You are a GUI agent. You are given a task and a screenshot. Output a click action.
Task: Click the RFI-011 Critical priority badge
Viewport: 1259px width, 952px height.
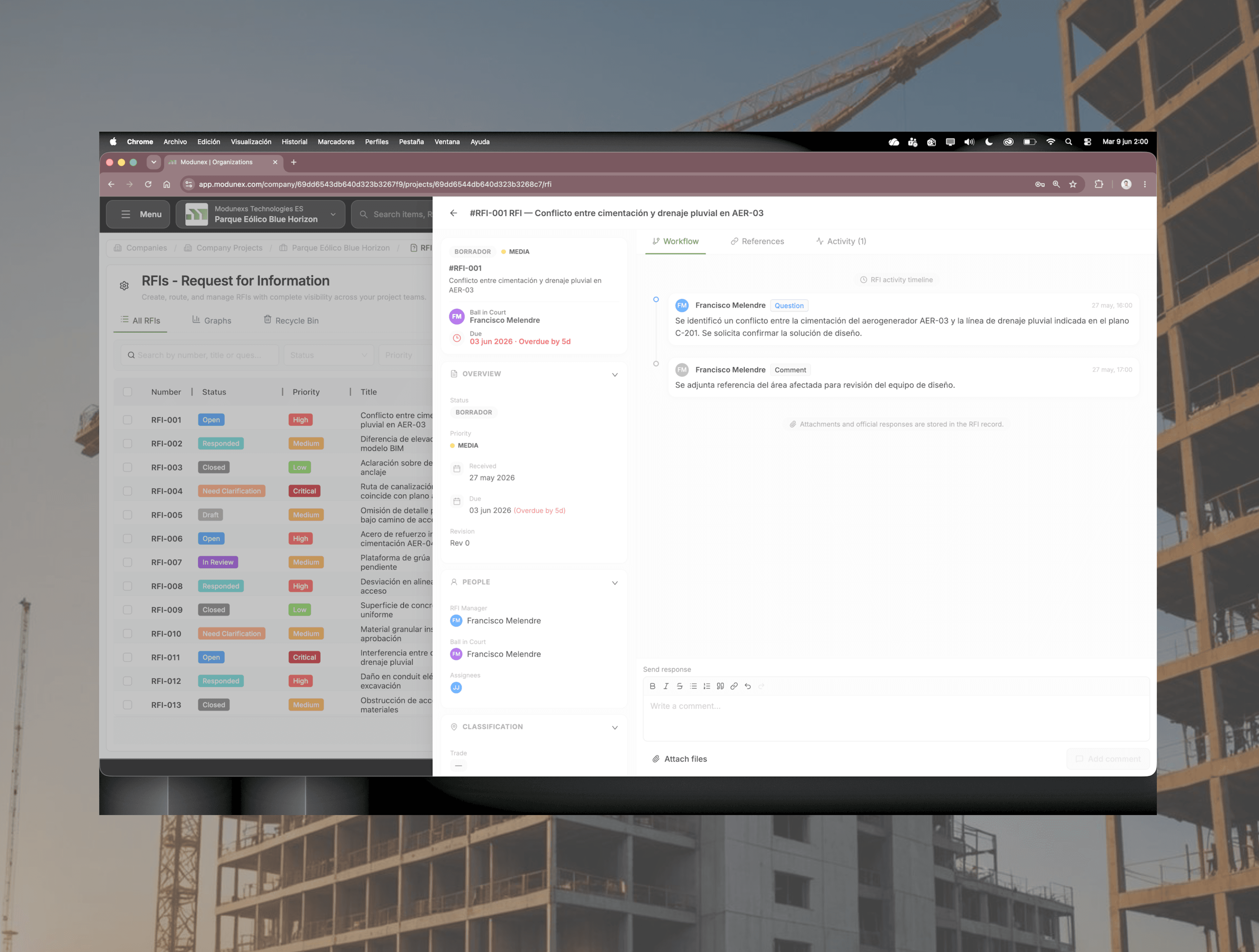coord(305,657)
